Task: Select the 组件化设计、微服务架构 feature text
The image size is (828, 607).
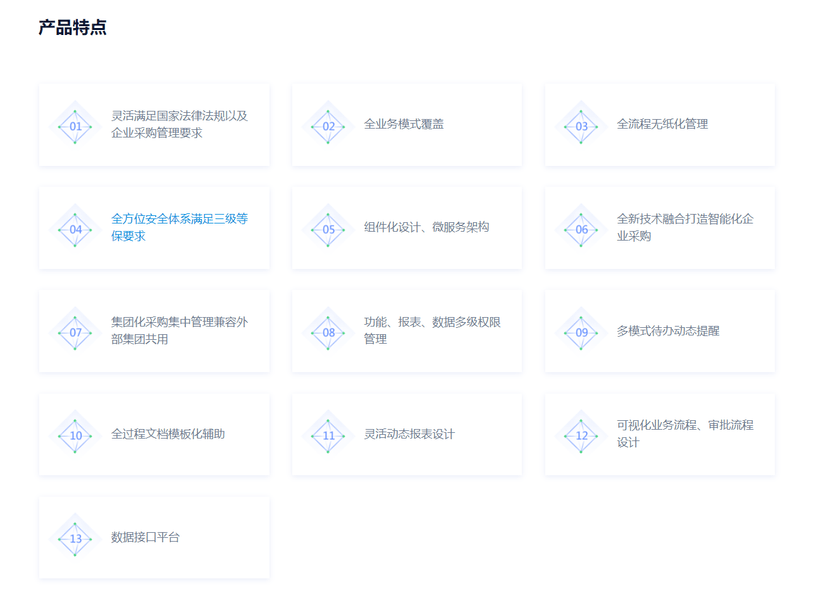Action: pos(426,227)
